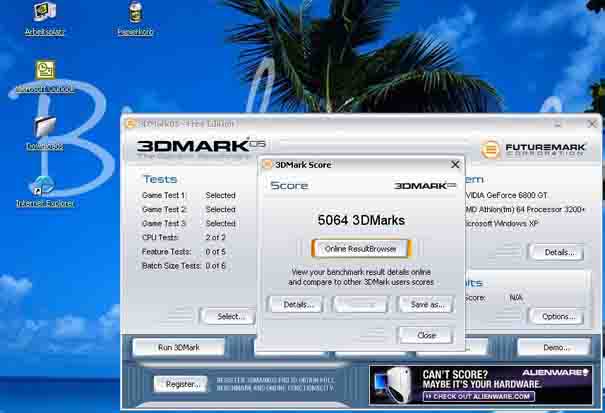605x413 pixels.
Task: Click the Alienware advertisement banner
Action: coord(481,385)
